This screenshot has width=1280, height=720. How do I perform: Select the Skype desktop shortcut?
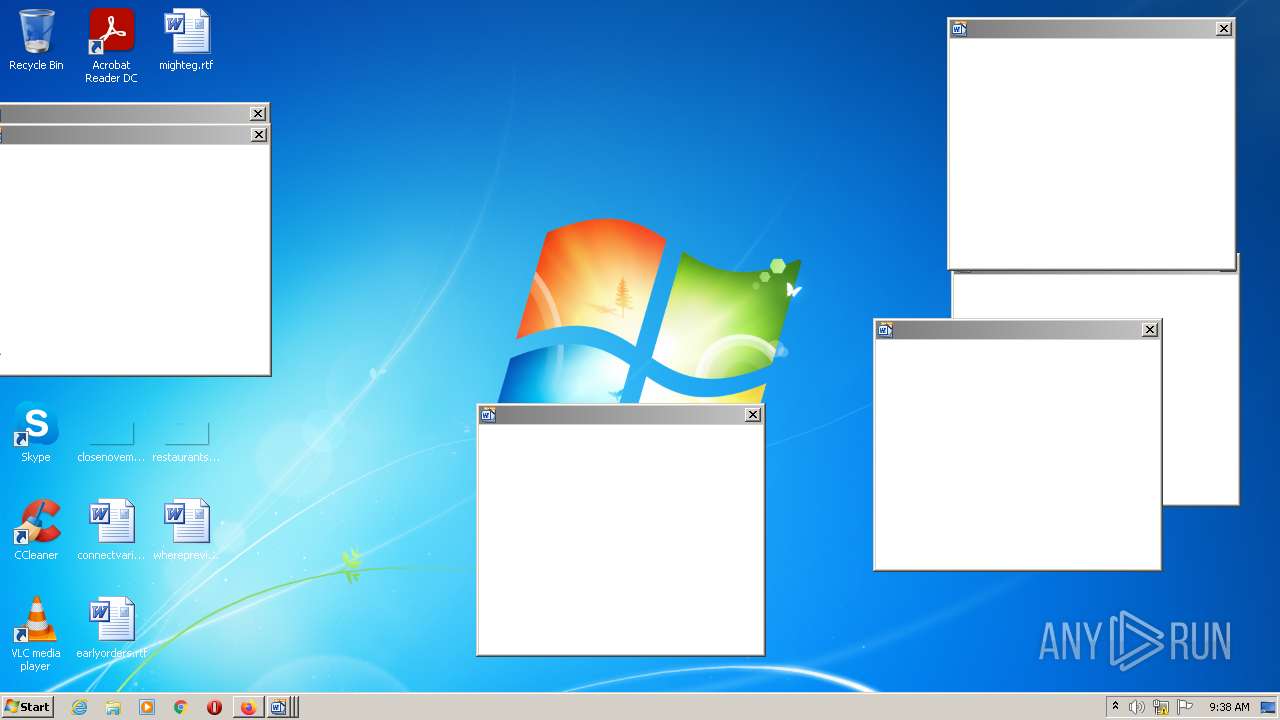36,432
